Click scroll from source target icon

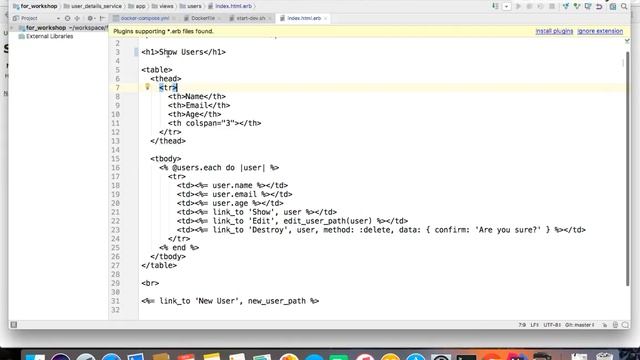click(67, 18)
